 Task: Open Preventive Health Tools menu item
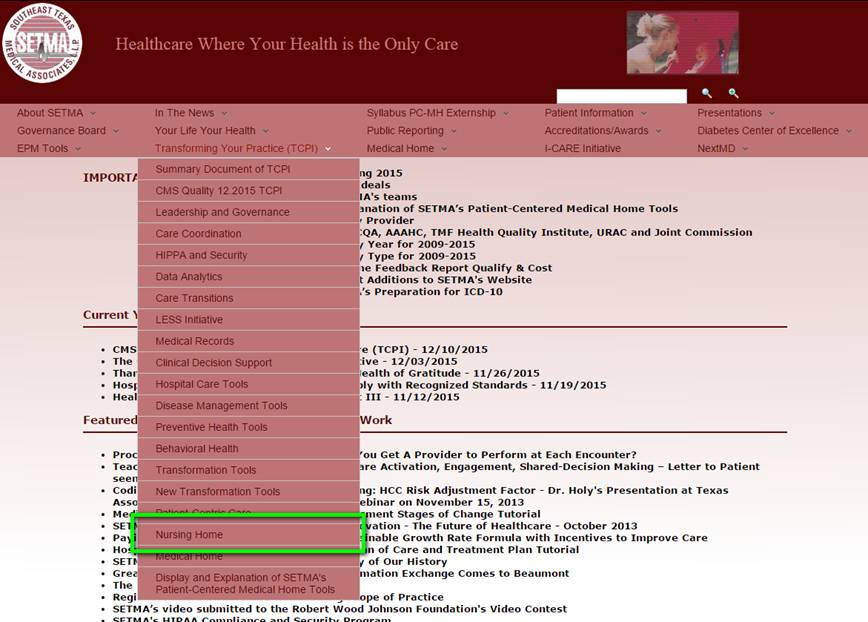249,427
